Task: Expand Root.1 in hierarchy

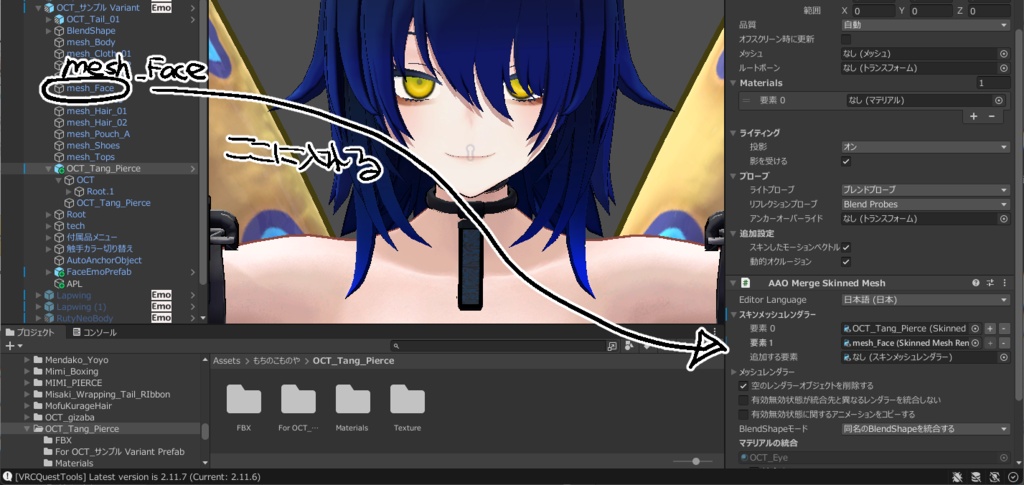Action: tap(69, 192)
